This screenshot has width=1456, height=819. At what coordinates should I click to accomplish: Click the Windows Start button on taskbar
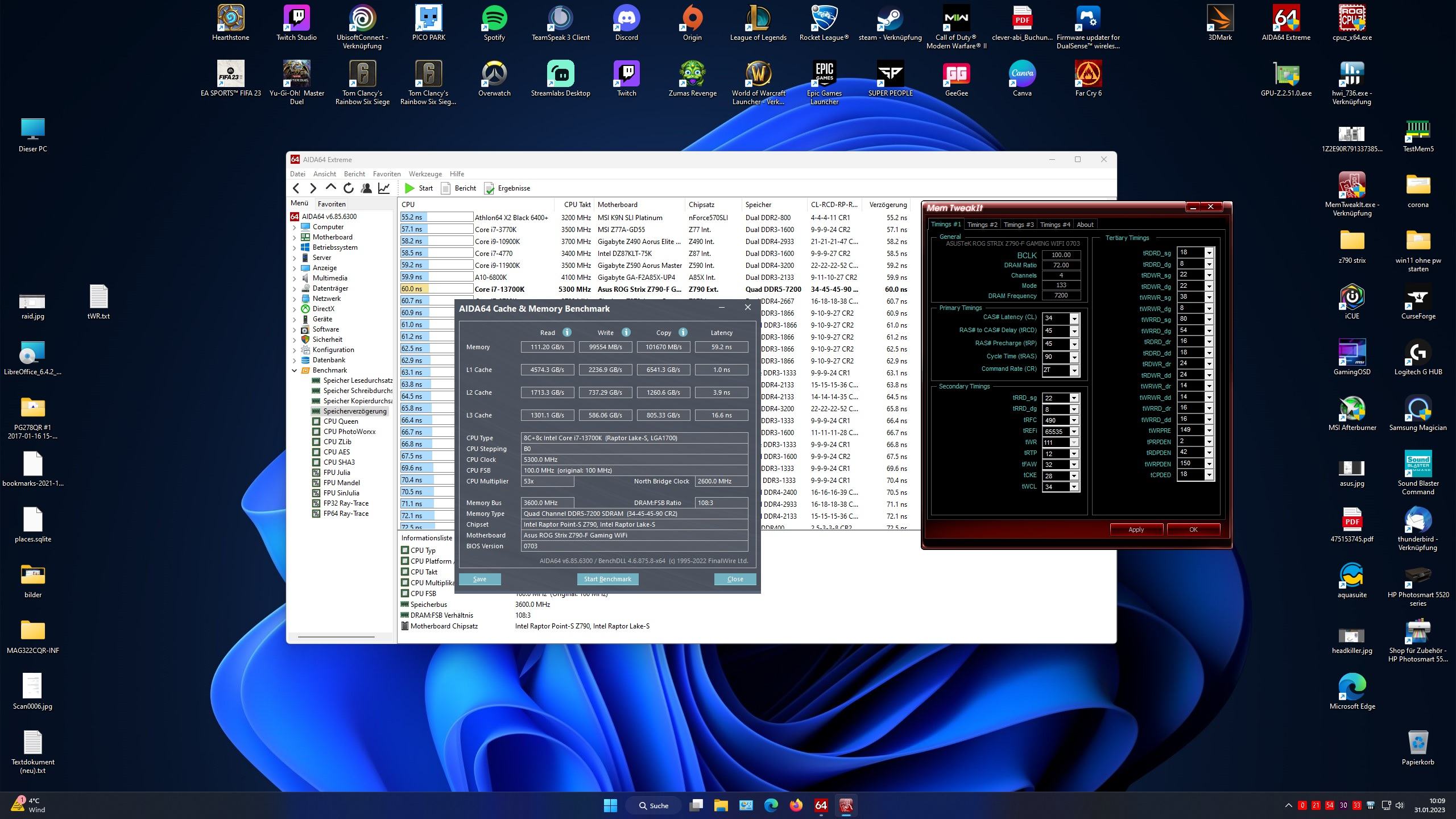[610, 805]
